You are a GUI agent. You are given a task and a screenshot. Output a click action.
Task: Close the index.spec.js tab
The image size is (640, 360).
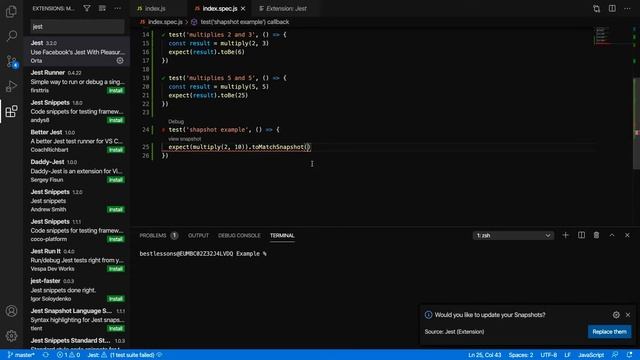pyautogui.click(x=243, y=8)
